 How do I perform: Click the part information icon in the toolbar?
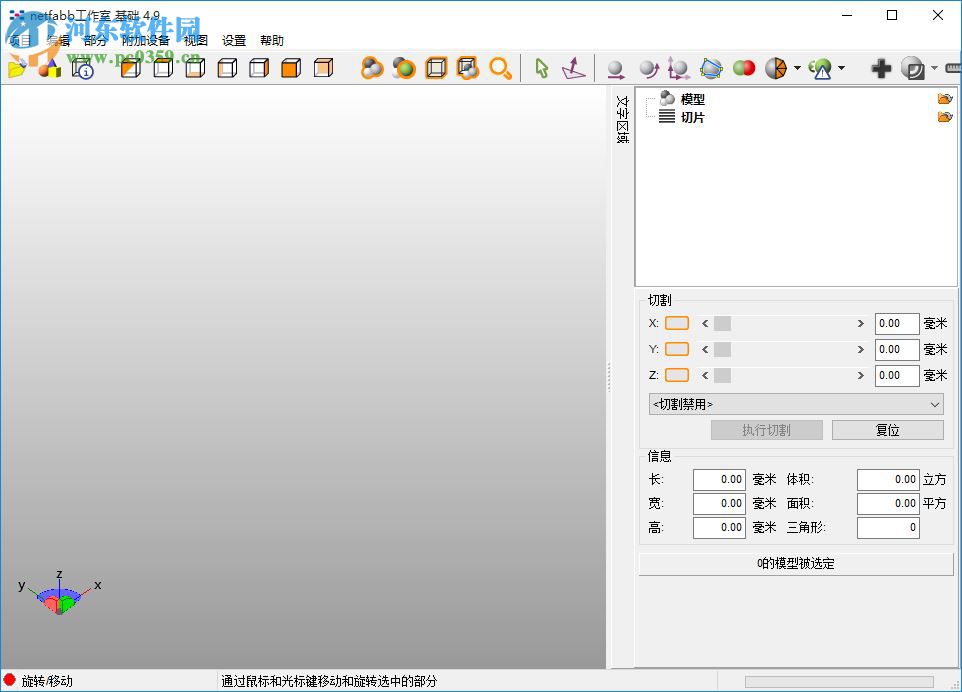pos(81,67)
